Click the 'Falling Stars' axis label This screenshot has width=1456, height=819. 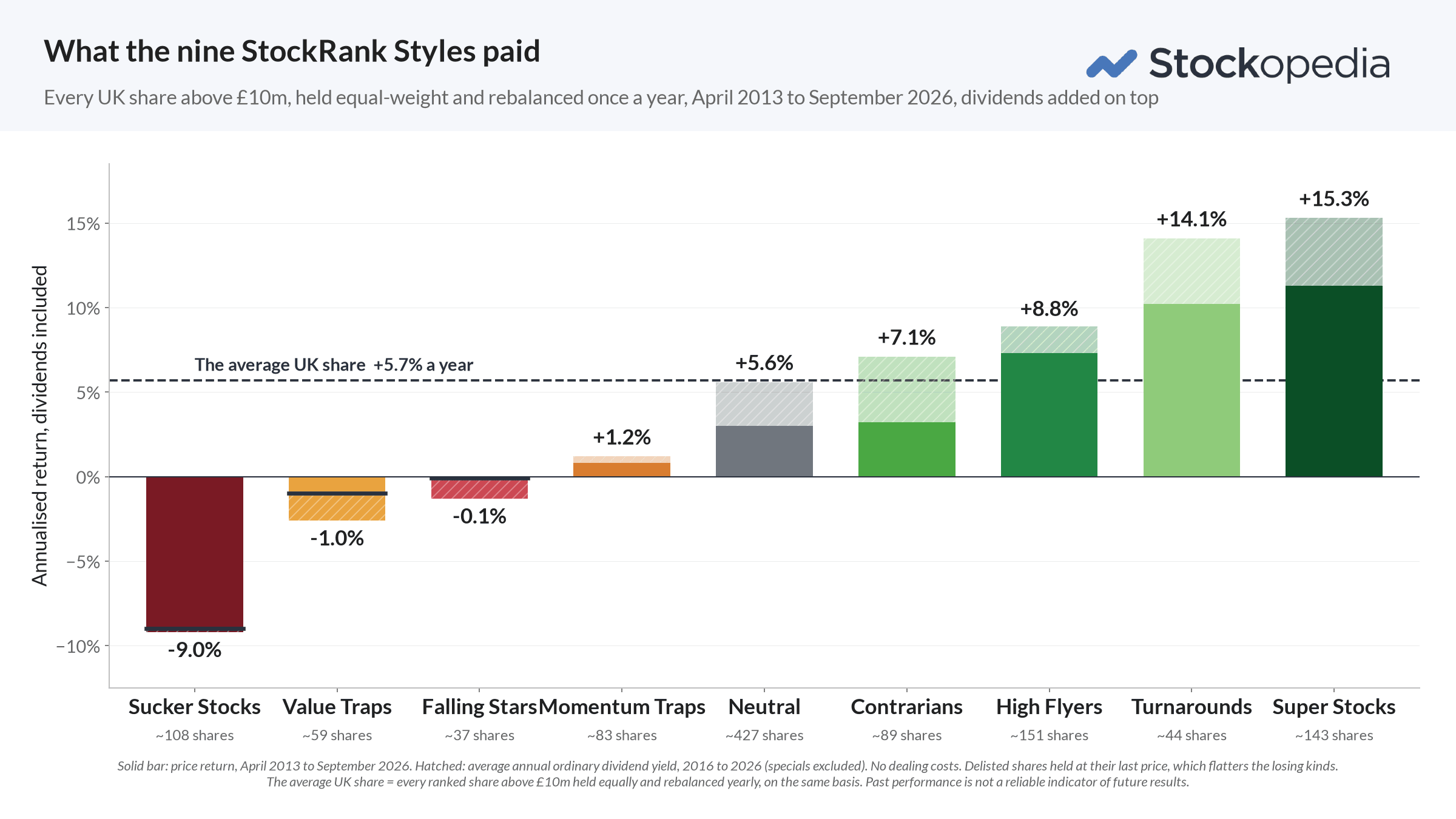pos(479,707)
